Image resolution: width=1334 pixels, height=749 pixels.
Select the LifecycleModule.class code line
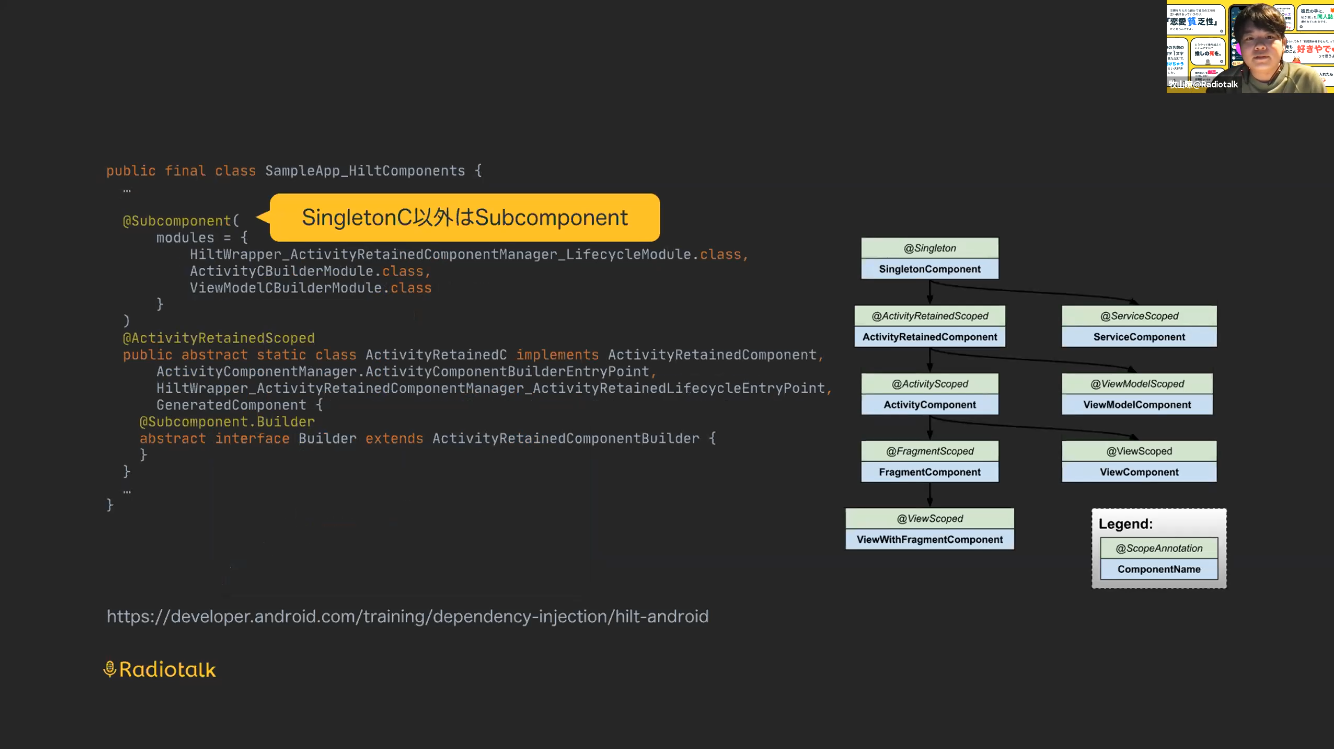[x=469, y=255]
